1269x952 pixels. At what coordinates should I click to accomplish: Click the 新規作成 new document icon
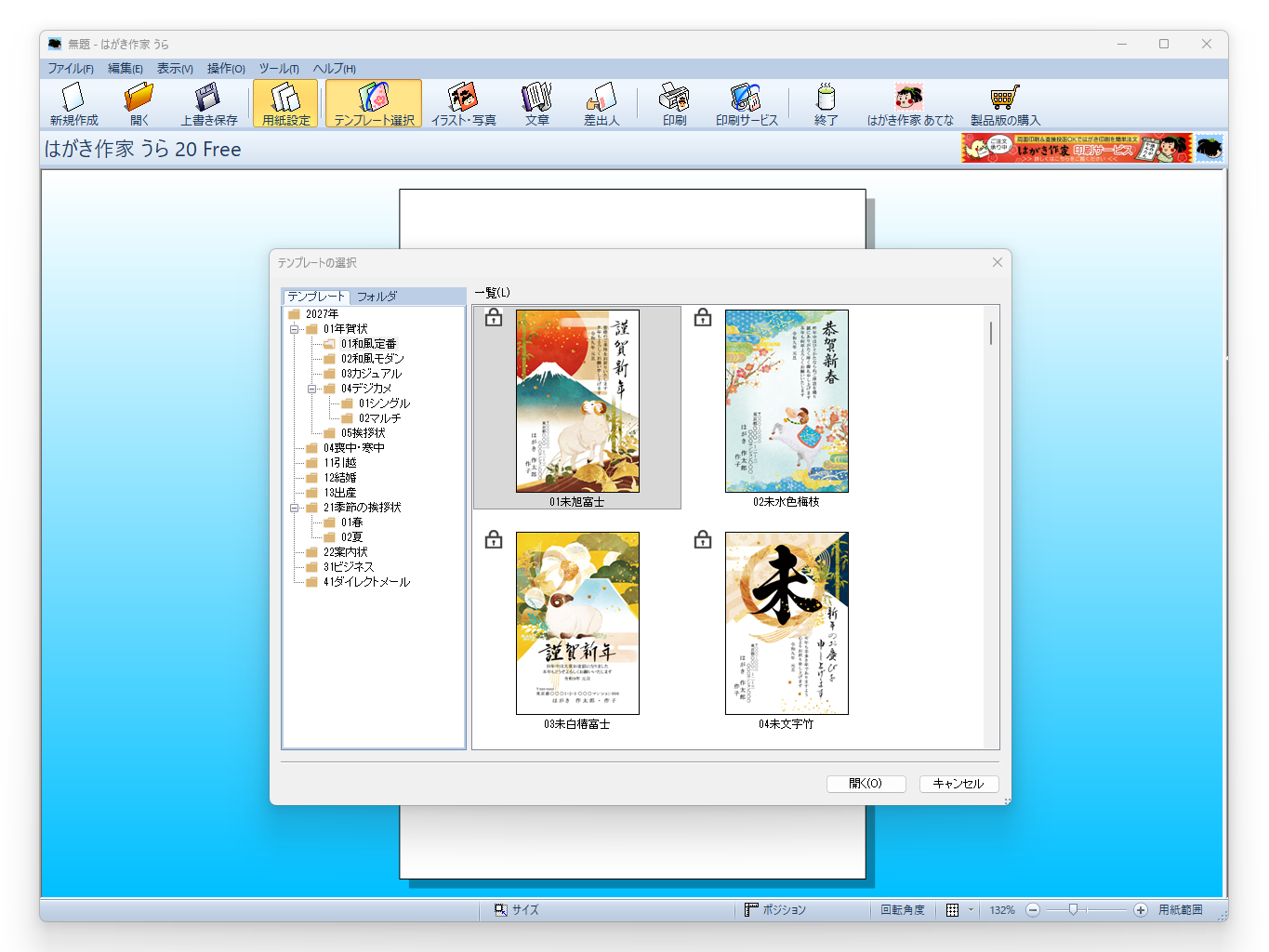point(73,104)
